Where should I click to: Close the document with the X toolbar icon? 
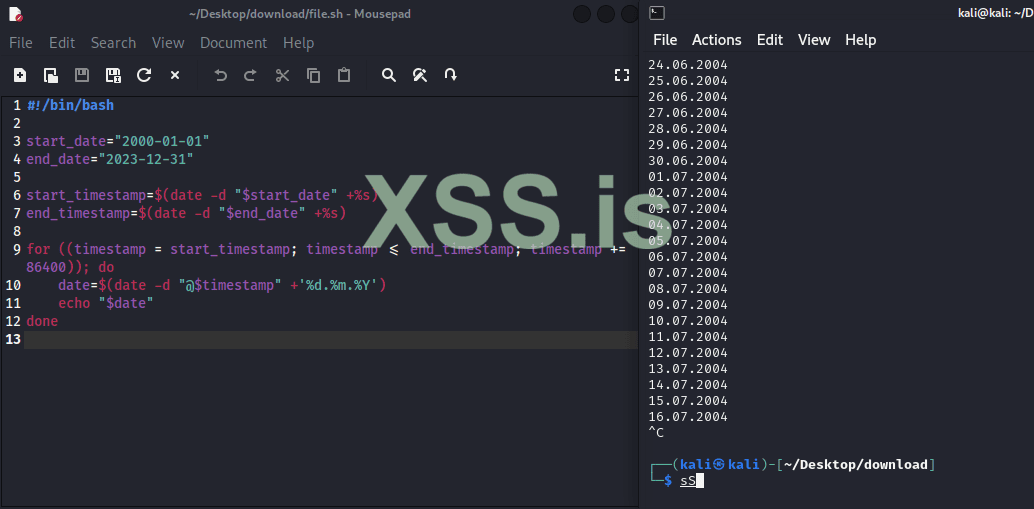(x=175, y=75)
